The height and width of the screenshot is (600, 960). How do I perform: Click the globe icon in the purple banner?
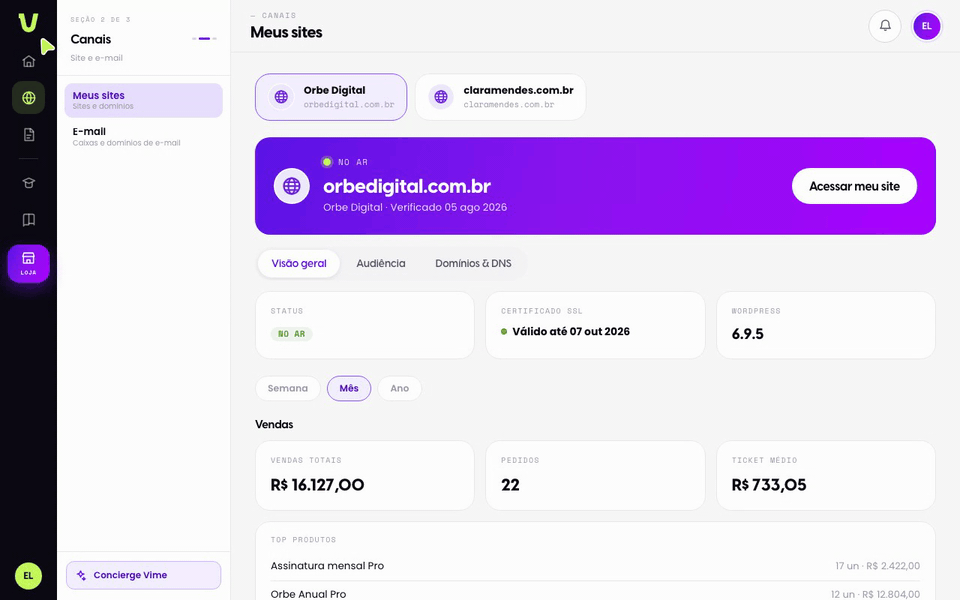click(x=291, y=186)
